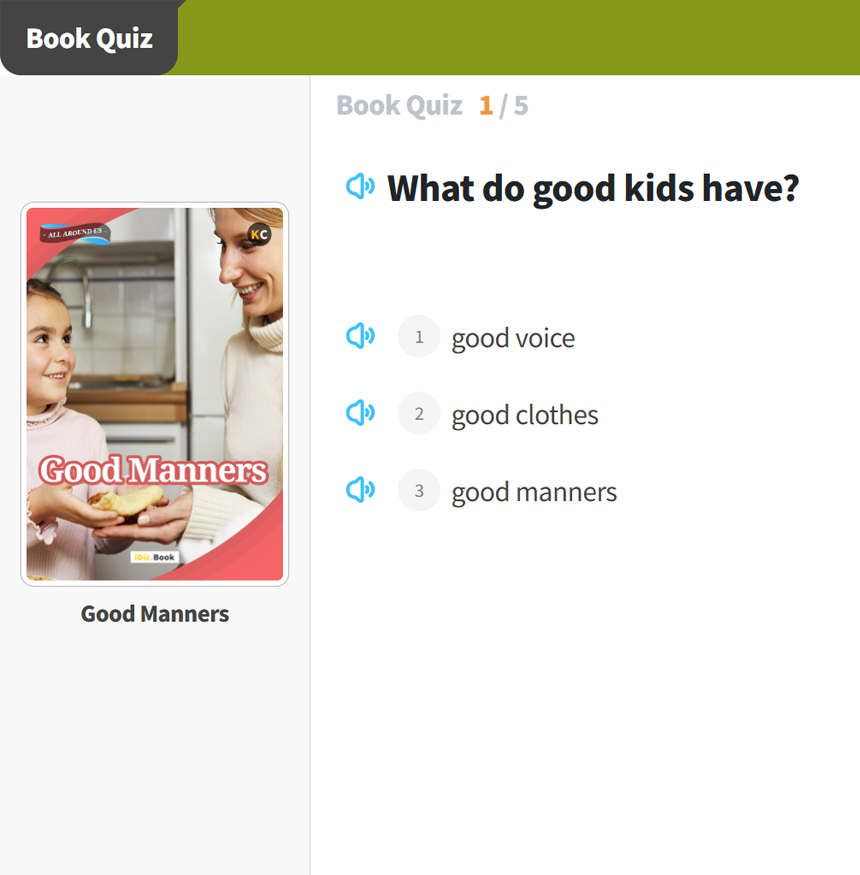This screenshot has width=860, height=875.
Task: Choose the "good clothes" answer text
Action: coord(525,415)
